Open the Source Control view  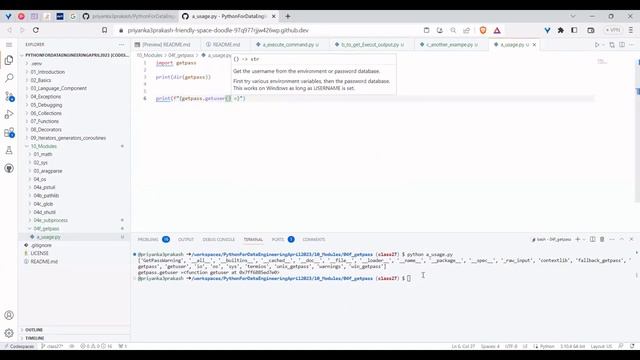coord(9,96)
